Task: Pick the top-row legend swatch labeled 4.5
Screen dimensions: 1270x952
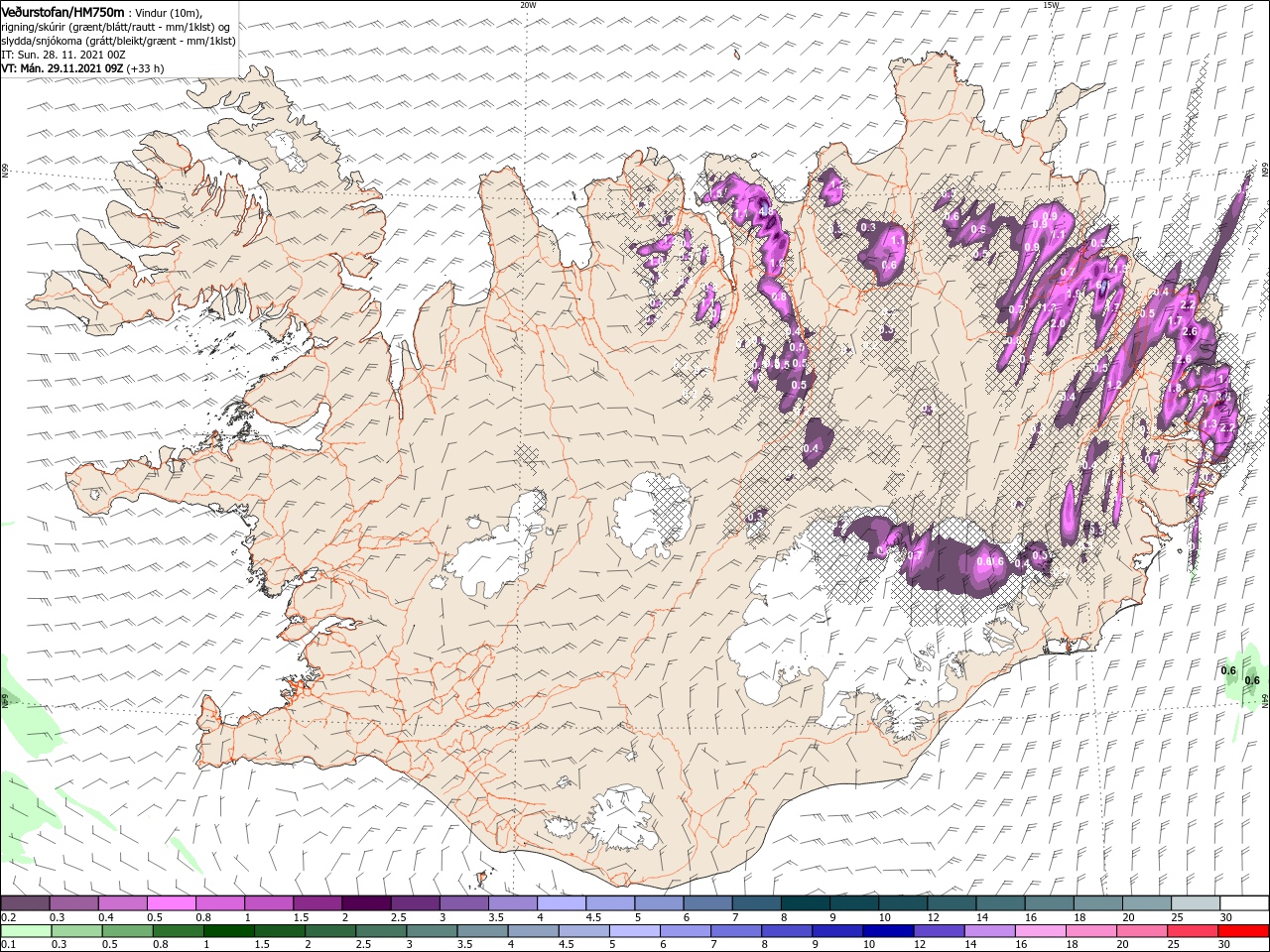Action: [608, 903]
